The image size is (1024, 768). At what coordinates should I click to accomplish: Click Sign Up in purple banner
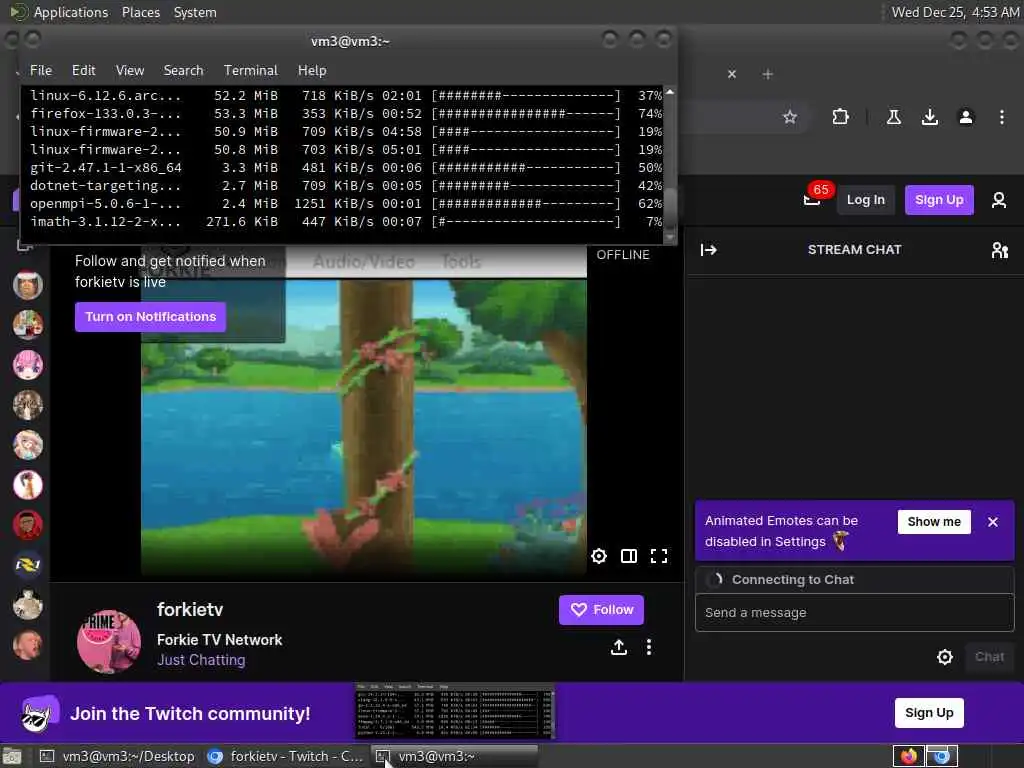click(929, 712)
